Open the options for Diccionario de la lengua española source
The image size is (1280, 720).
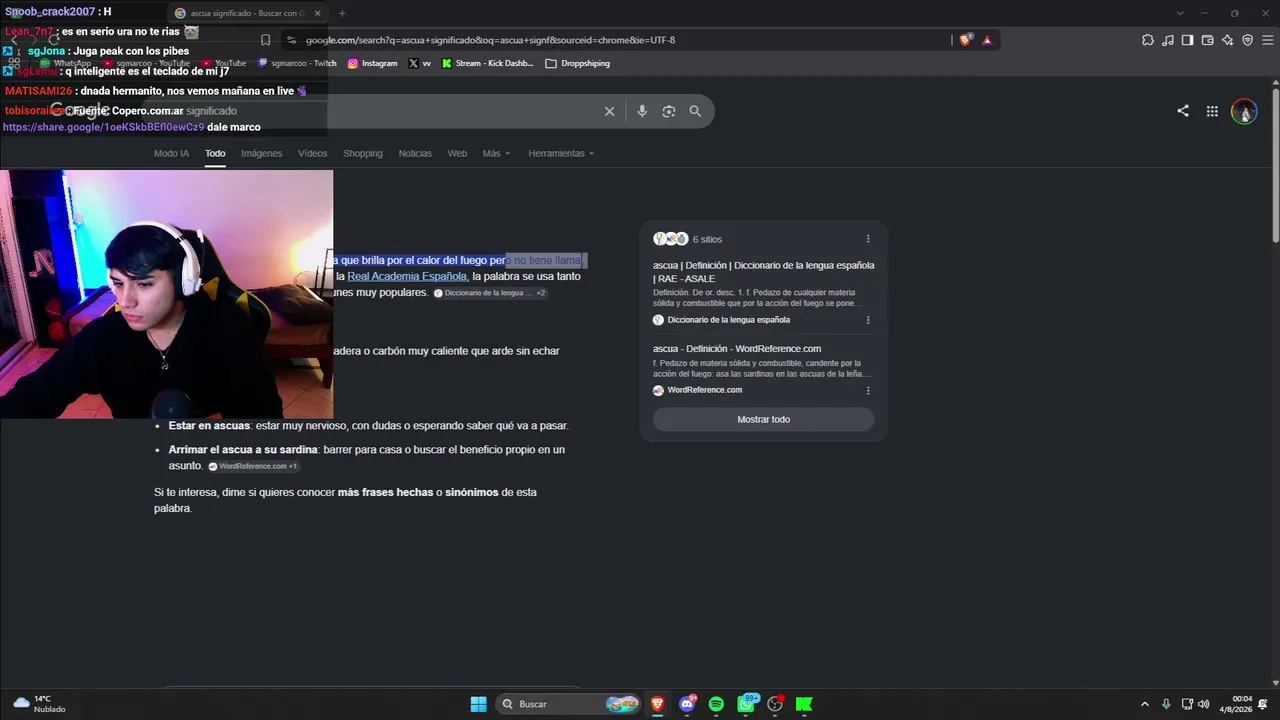(868, 320)
